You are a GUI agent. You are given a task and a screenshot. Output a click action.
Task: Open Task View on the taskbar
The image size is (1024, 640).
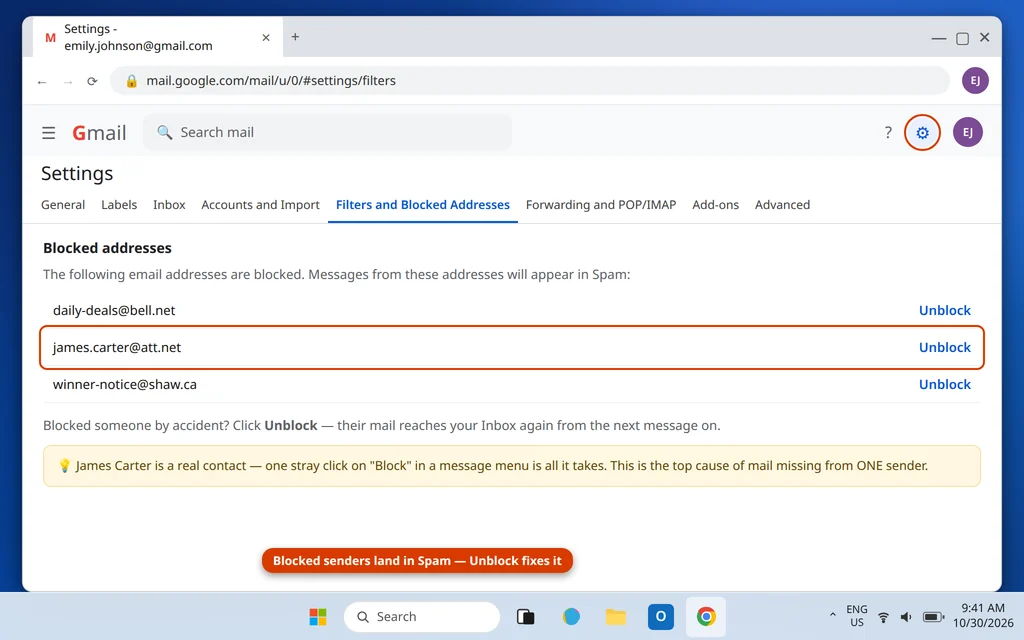click(526, 616)
